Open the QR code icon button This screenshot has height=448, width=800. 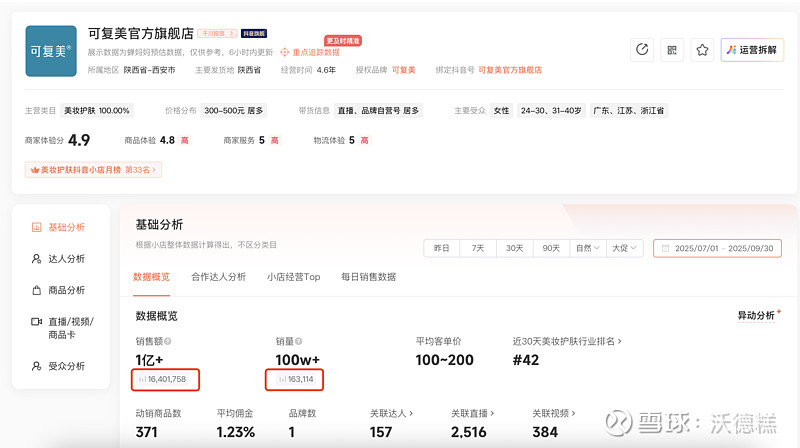coord(672,50)
